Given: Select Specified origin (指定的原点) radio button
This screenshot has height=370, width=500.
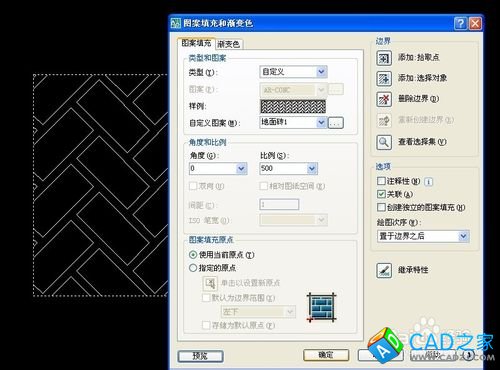Looking at the screenshot, I should 193,268.
